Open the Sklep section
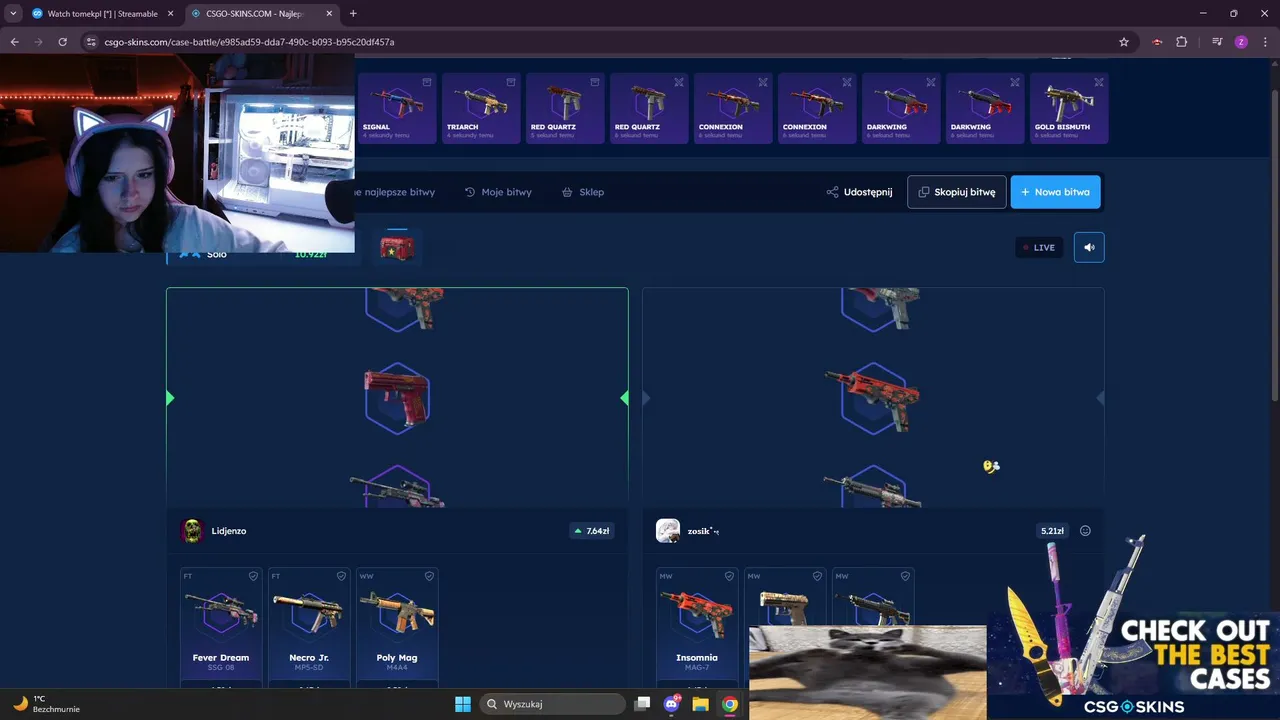1280x720 pixels. (x=583, y=192)
